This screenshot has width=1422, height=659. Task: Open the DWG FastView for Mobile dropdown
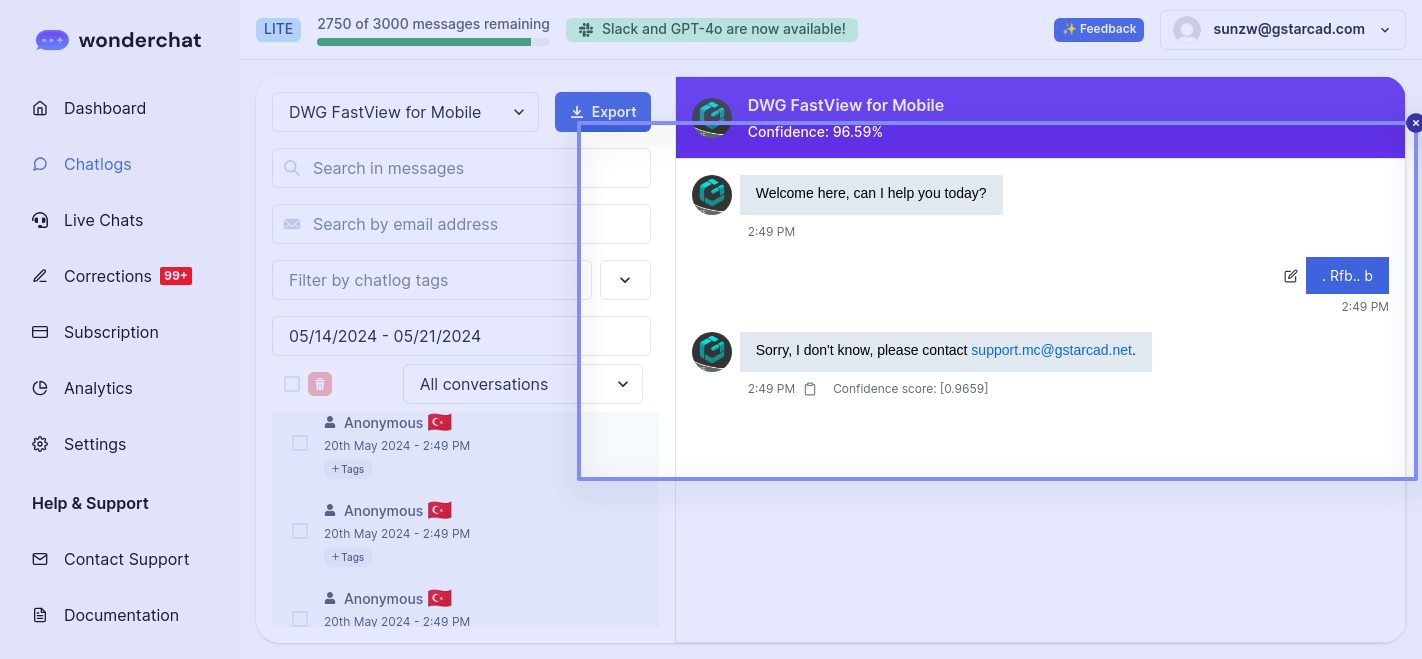pos(405,112)
